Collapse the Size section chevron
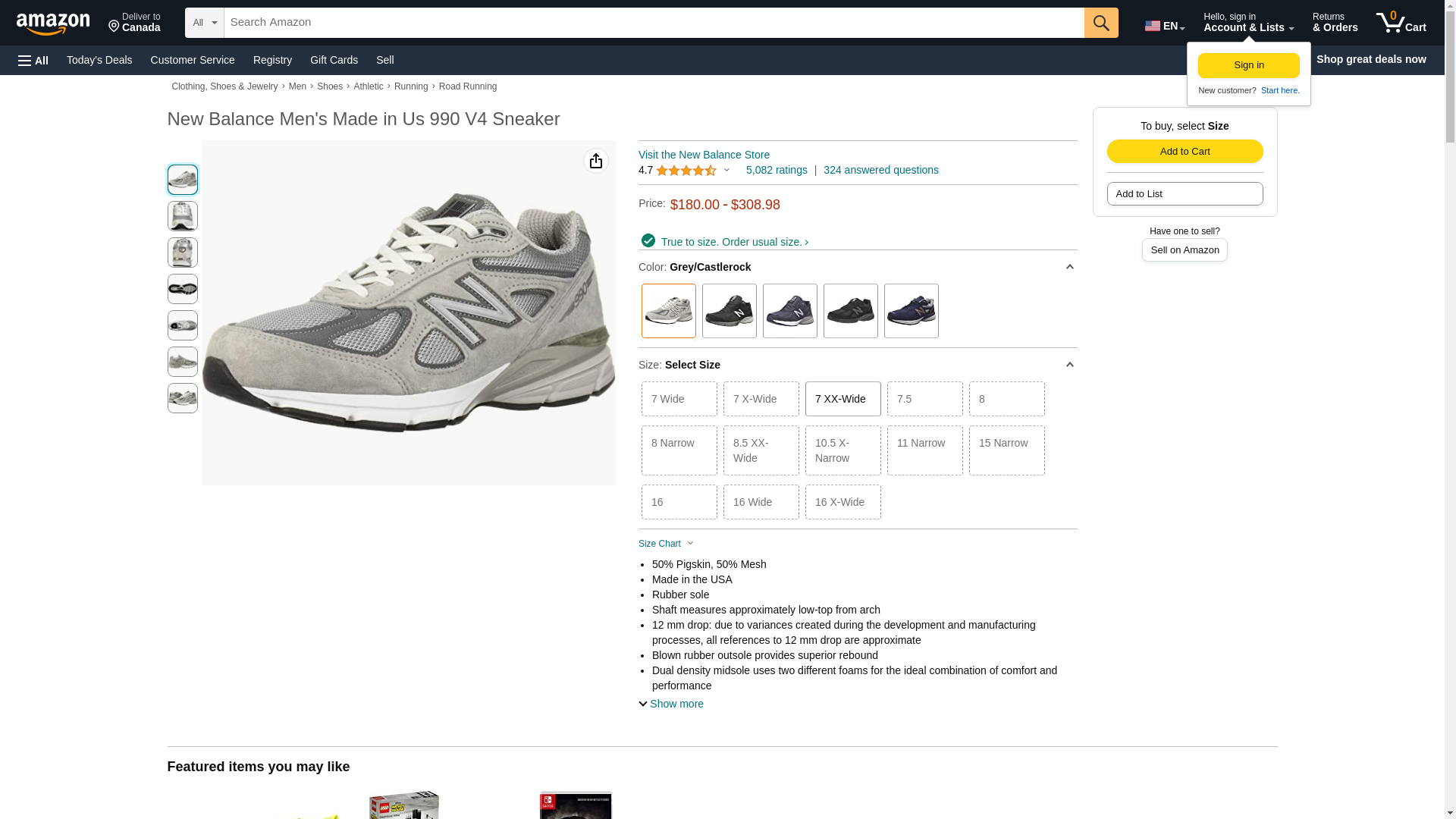The width and height of the screenshot is (1456, 819). pyautogui.click(x=1069, y=365)
